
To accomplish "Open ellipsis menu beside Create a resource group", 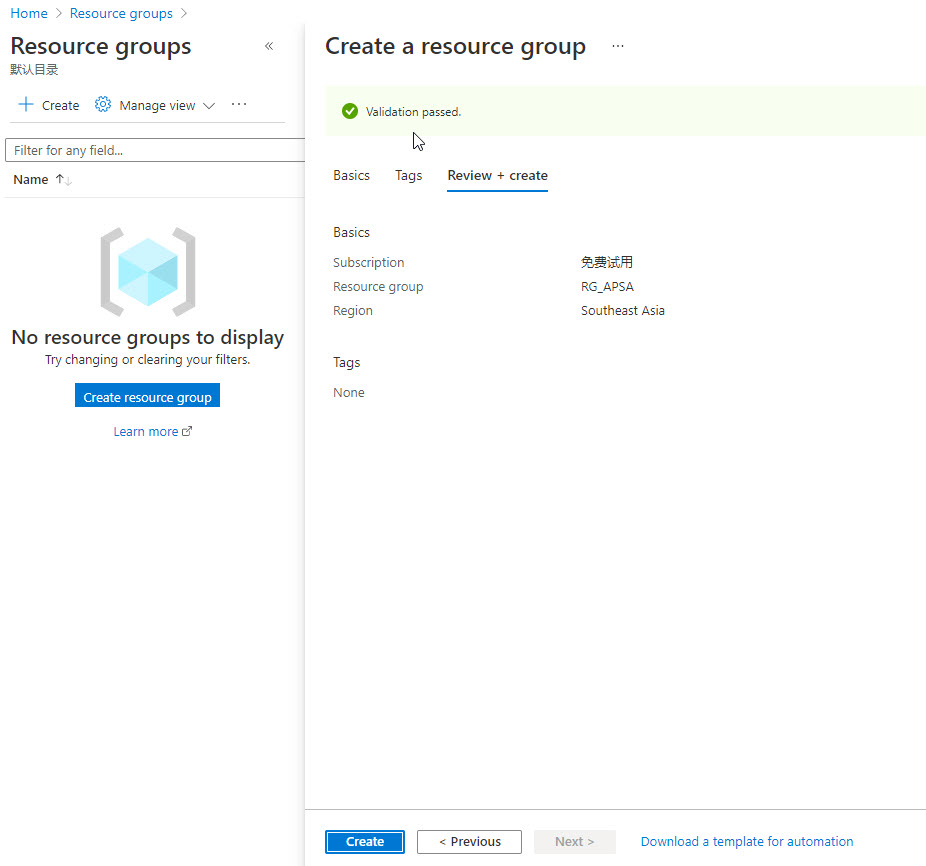I will coord(618,47).
